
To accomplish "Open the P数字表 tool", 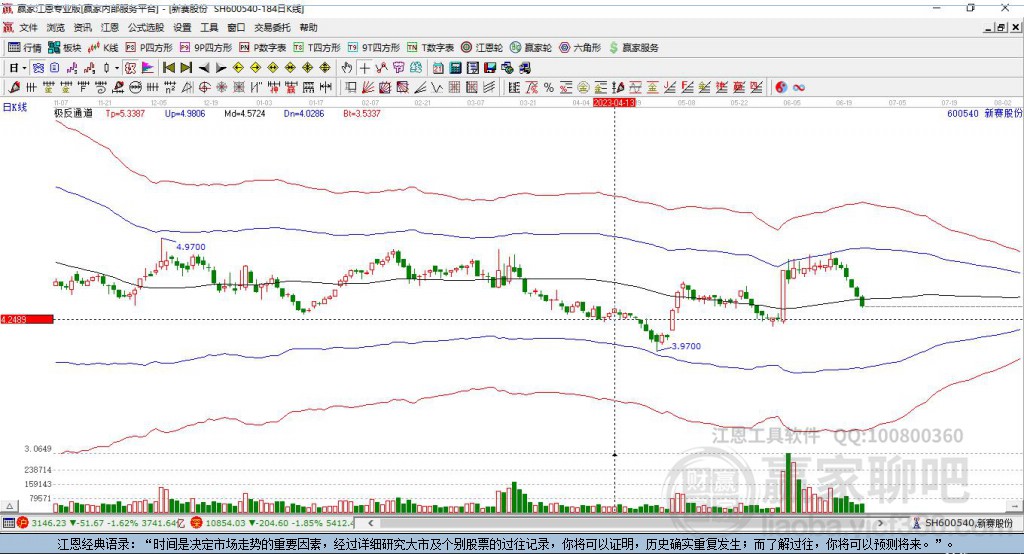I will 263,48.
